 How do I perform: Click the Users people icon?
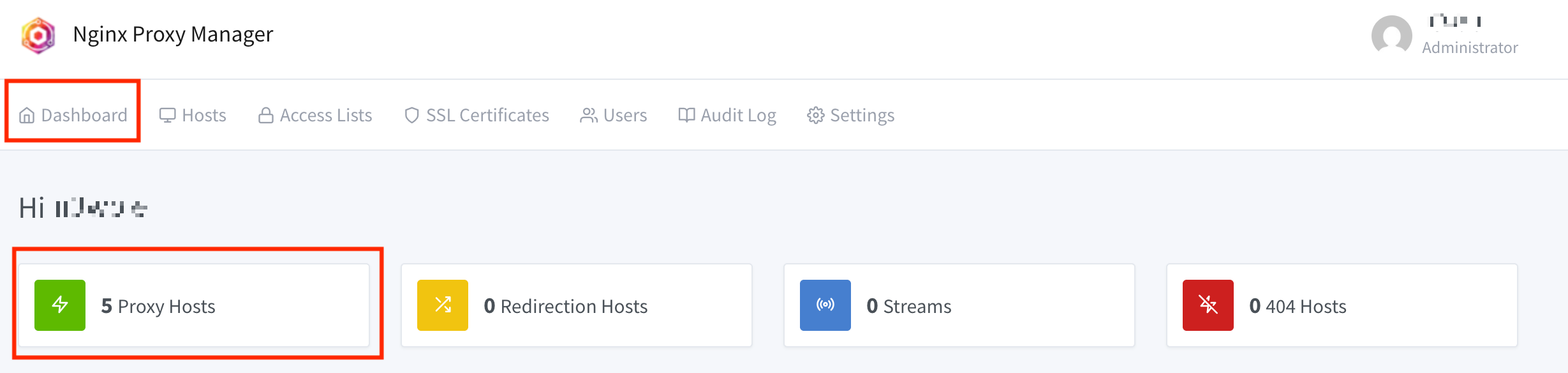click(589, 116)
